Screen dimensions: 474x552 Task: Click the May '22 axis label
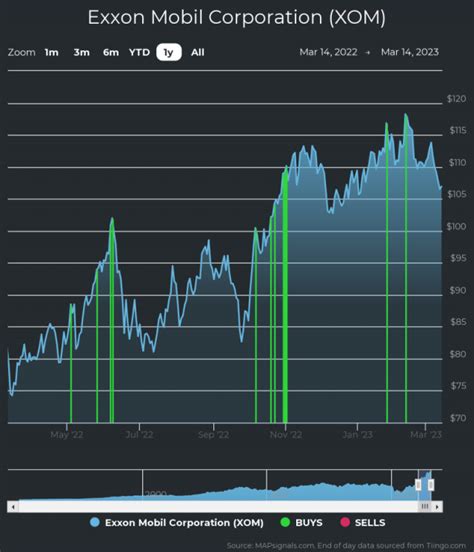(x=67, y=435)
